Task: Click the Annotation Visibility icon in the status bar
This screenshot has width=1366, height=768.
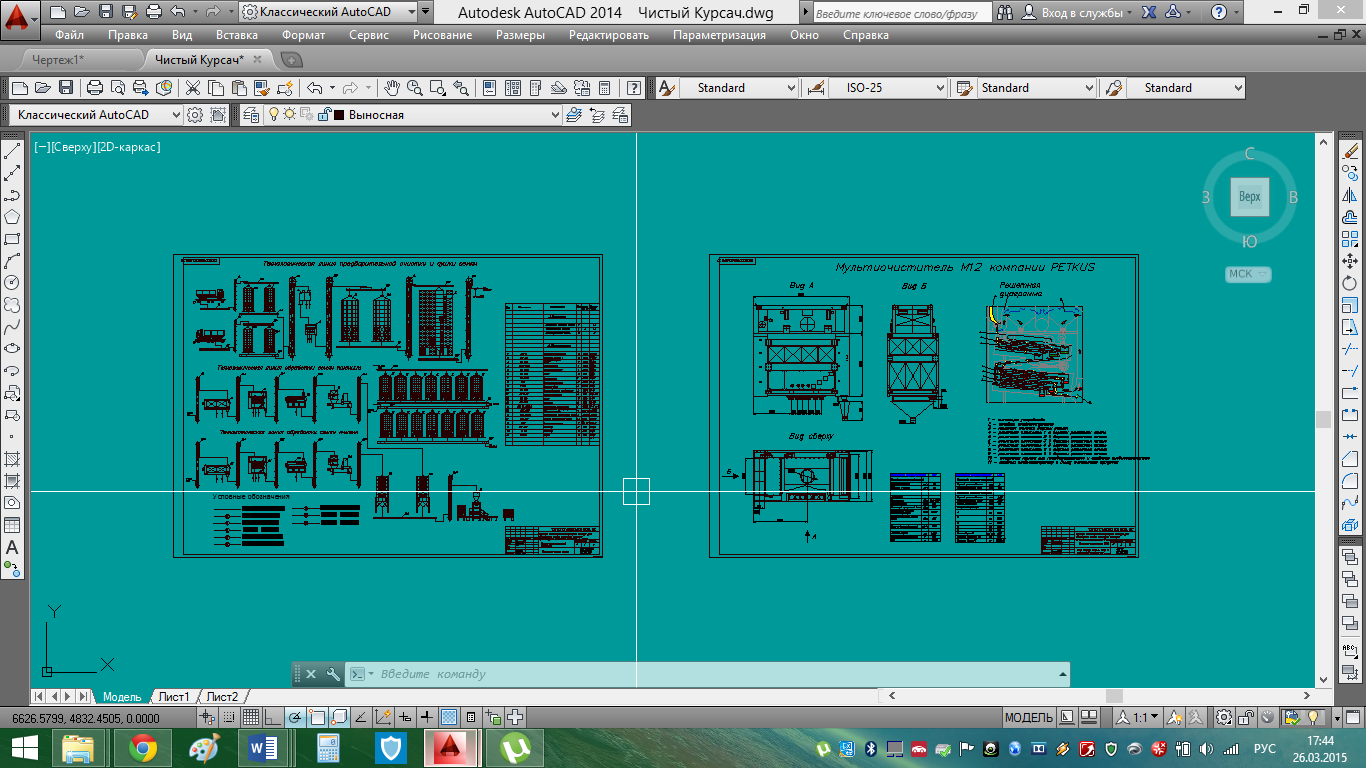Action: (x=1174, y=717)
